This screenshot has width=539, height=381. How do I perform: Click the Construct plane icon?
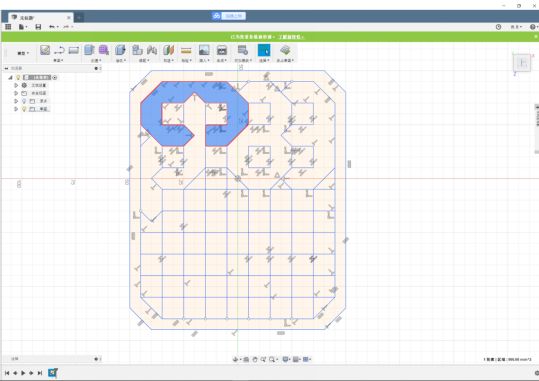pyautogui.click(x=168, y=50)
